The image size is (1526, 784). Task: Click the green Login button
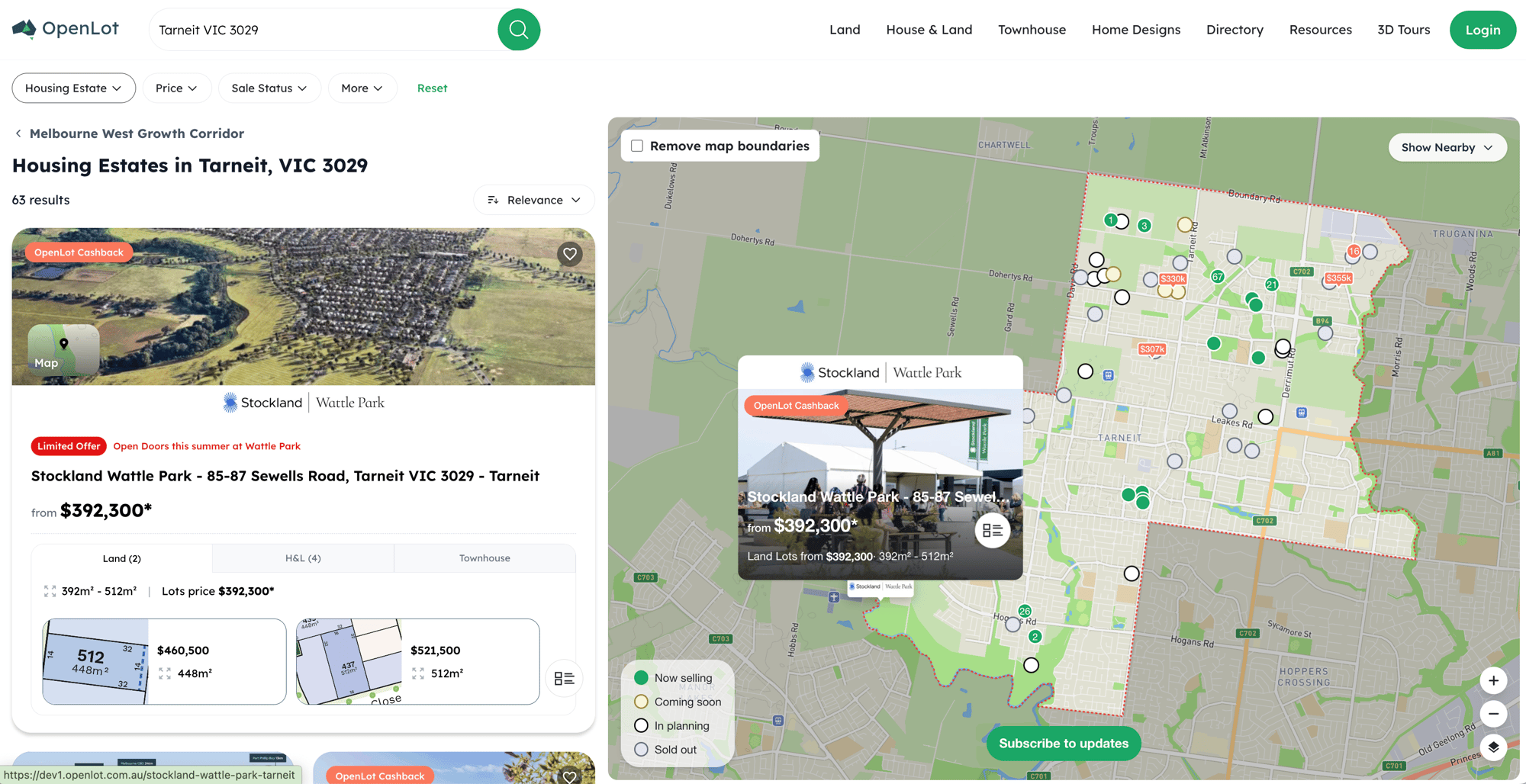[1483, 30]
